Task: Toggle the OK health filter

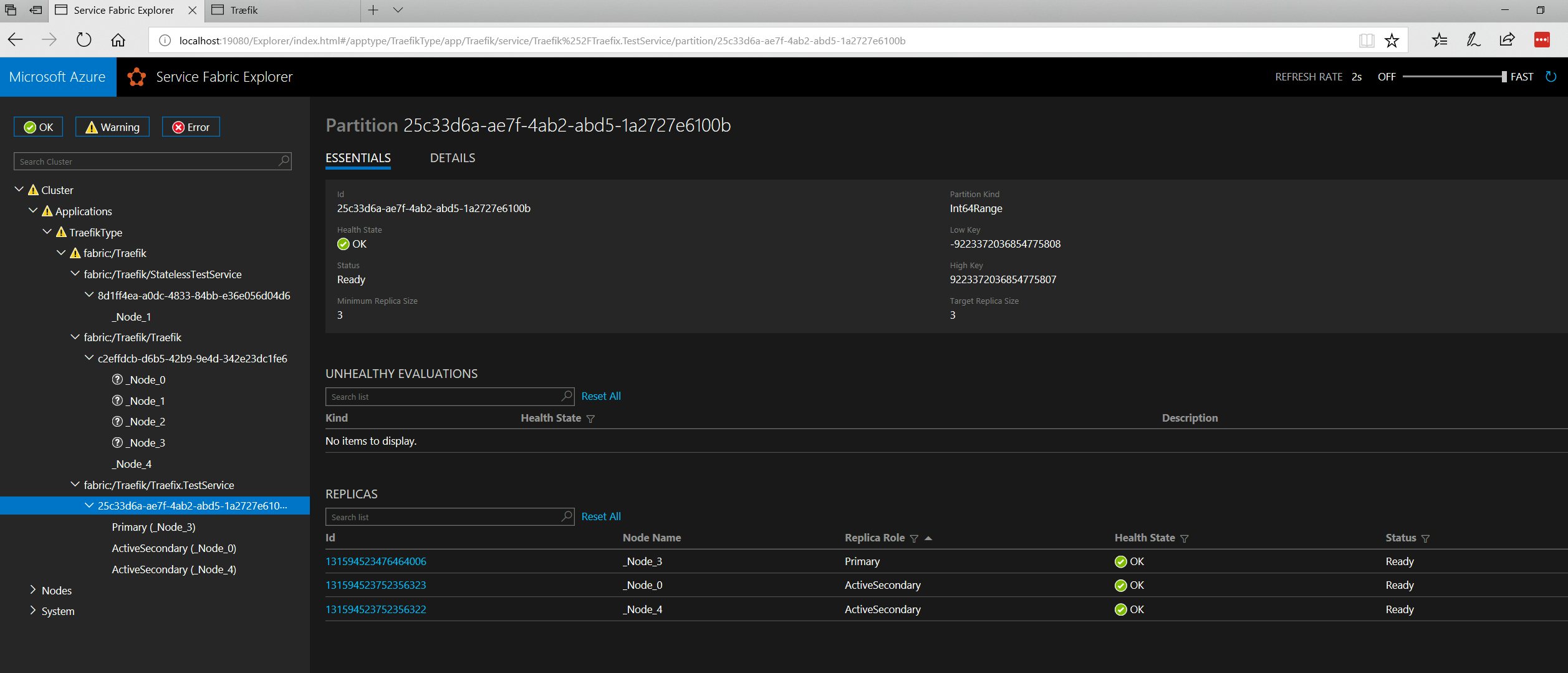Action: coord(39,127)
